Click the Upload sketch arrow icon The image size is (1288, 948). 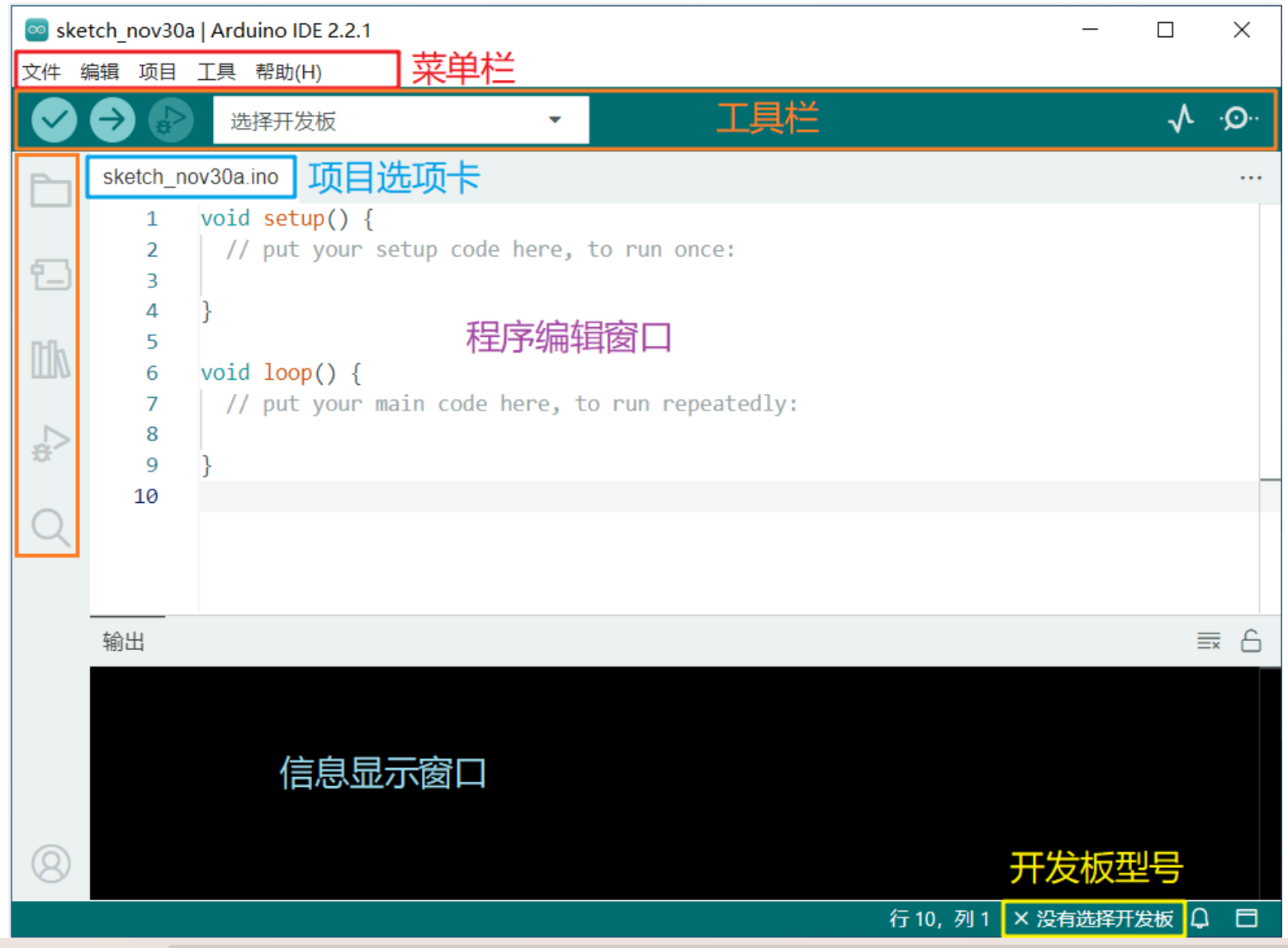click(x=111, y=119)
